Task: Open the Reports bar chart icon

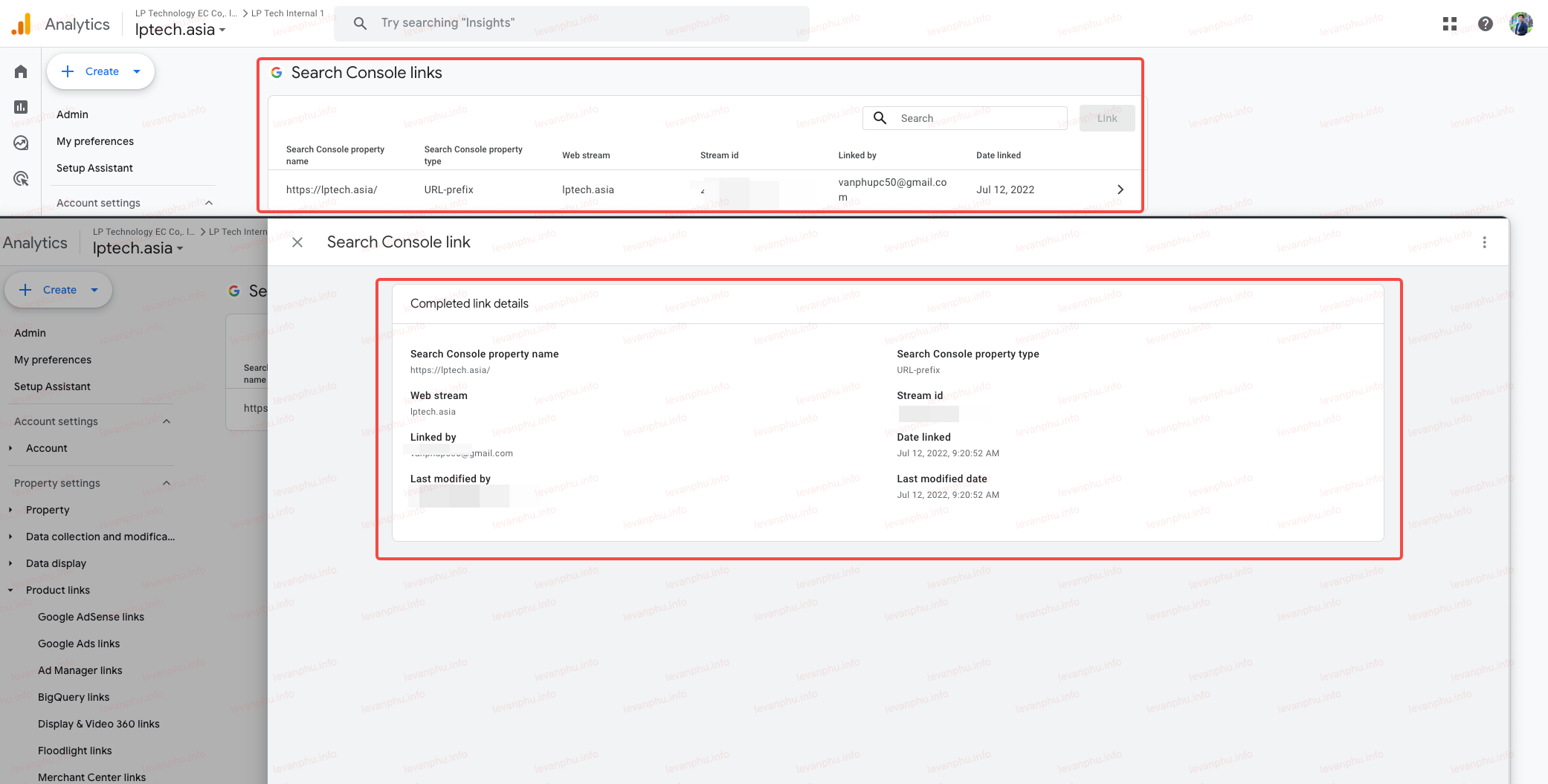Action: pos(21,107)
